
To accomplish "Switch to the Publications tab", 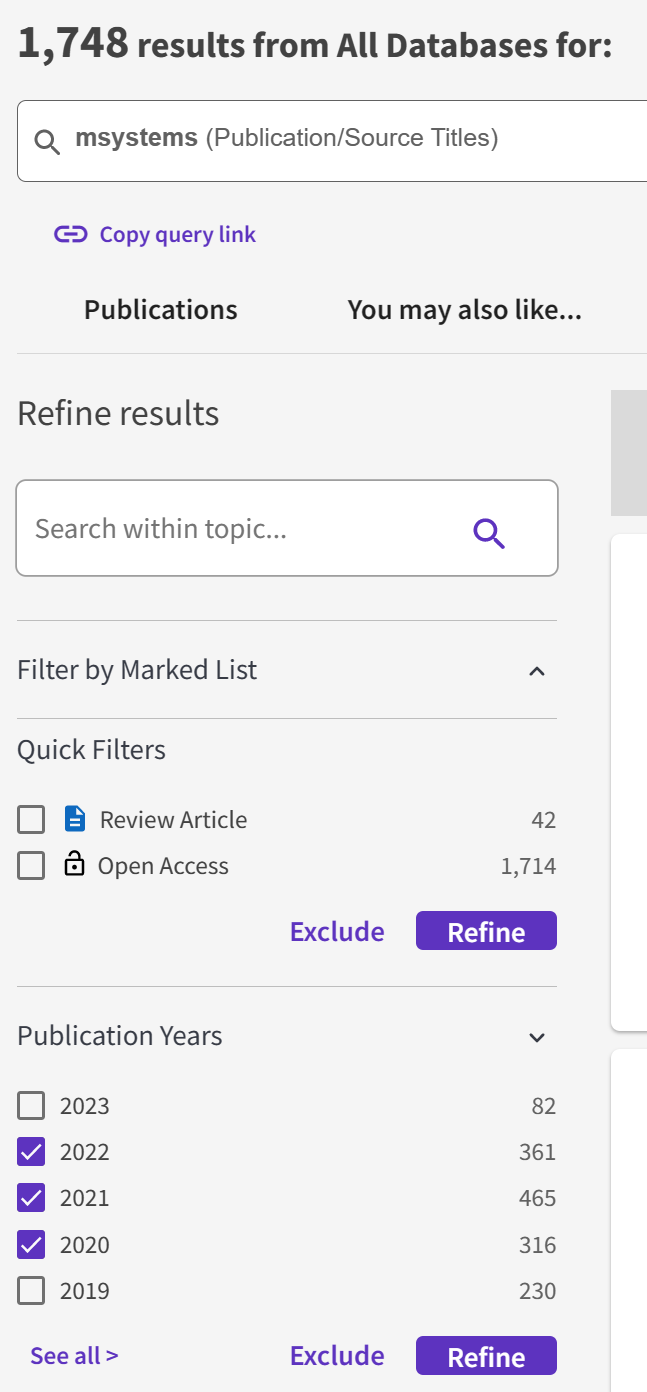I will [161, 310].
